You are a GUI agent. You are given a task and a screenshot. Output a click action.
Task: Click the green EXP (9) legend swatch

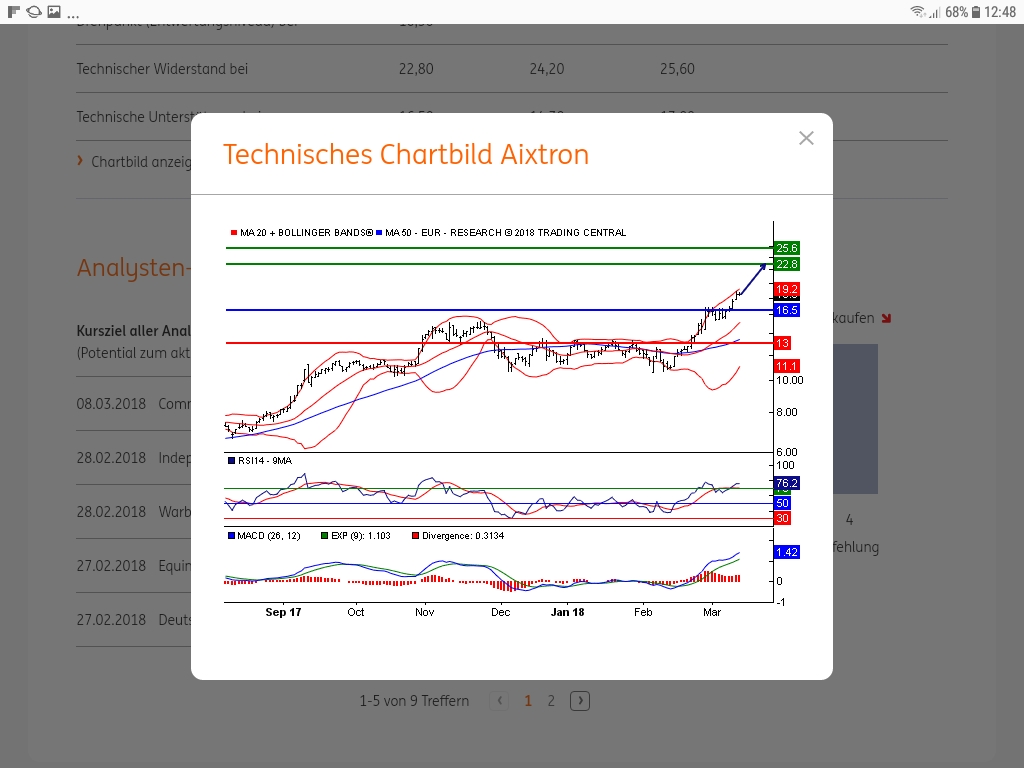coord(325,536)
